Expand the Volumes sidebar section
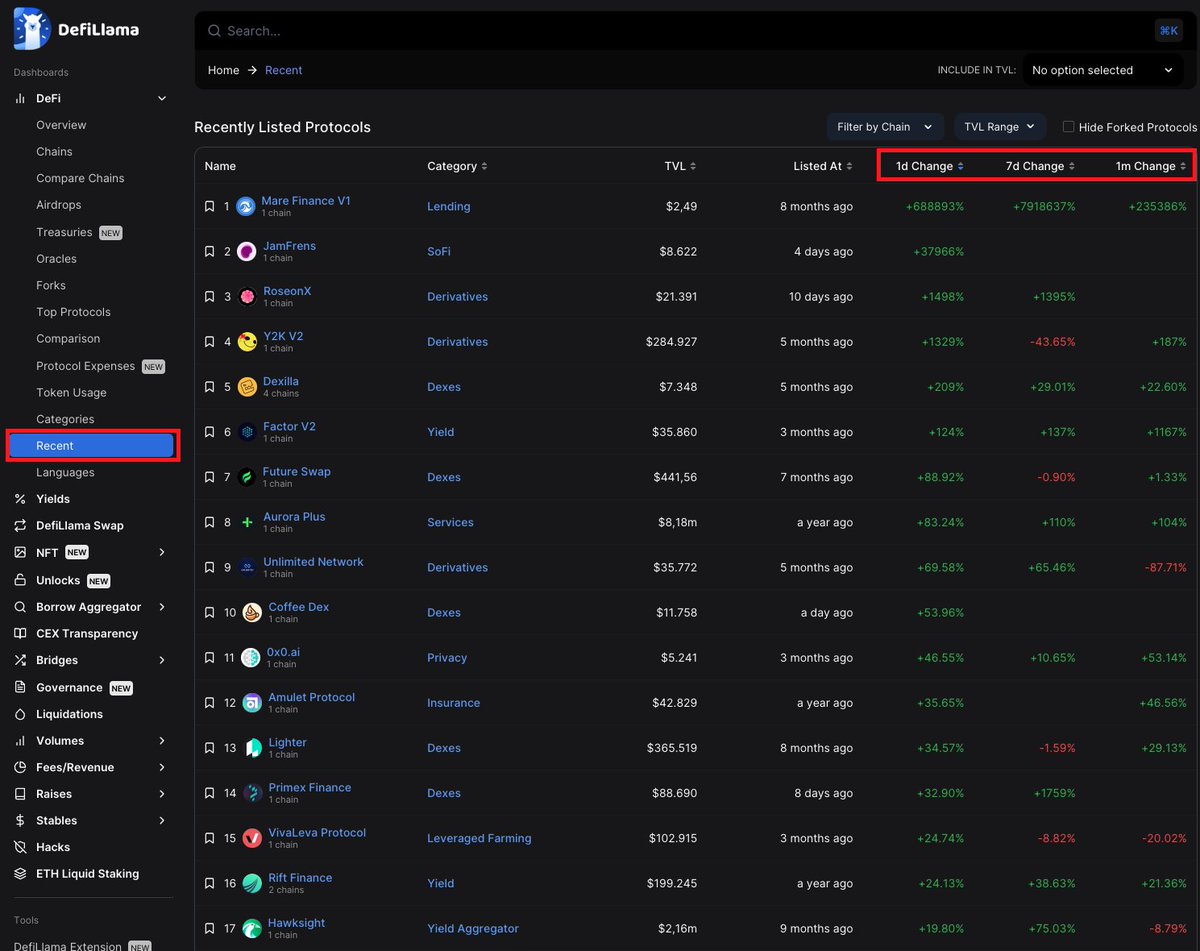This screenshot has height=951, width=1200. click(x=162, y=741)
